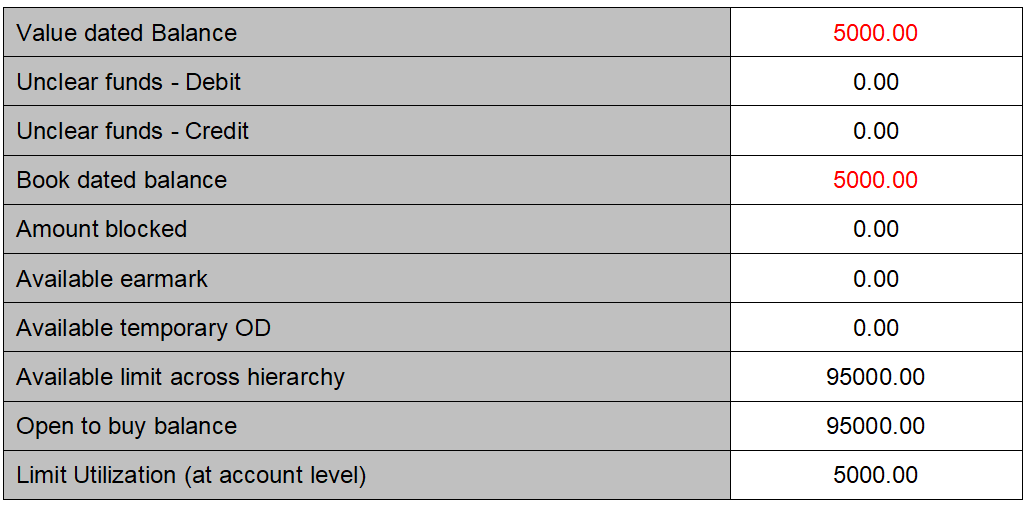Click the Unclear funds - Debit label
Viewport: 1031px width, 507px height.
tap(129, 82)
